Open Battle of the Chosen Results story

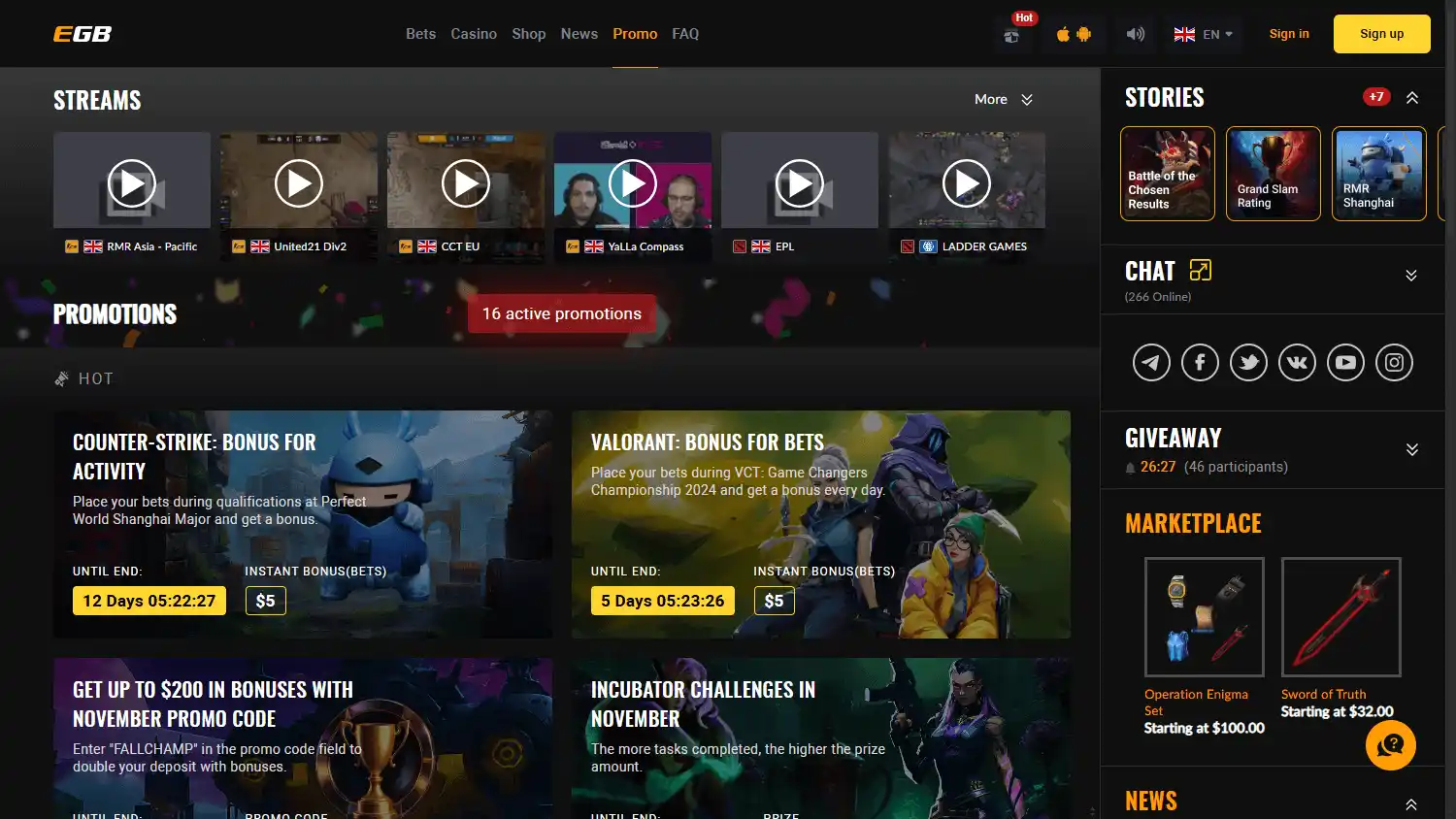coord(1168,174)
